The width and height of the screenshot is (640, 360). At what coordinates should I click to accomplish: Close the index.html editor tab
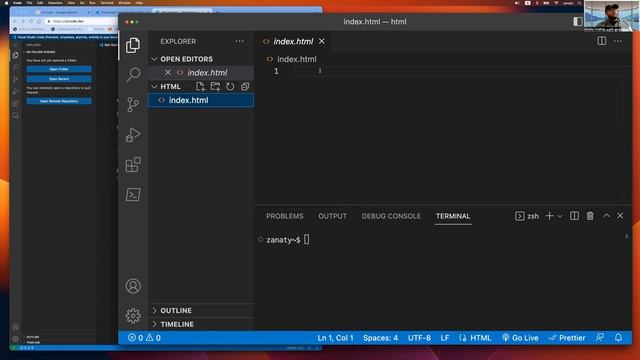pyautogui.click(x=322, y=41)
